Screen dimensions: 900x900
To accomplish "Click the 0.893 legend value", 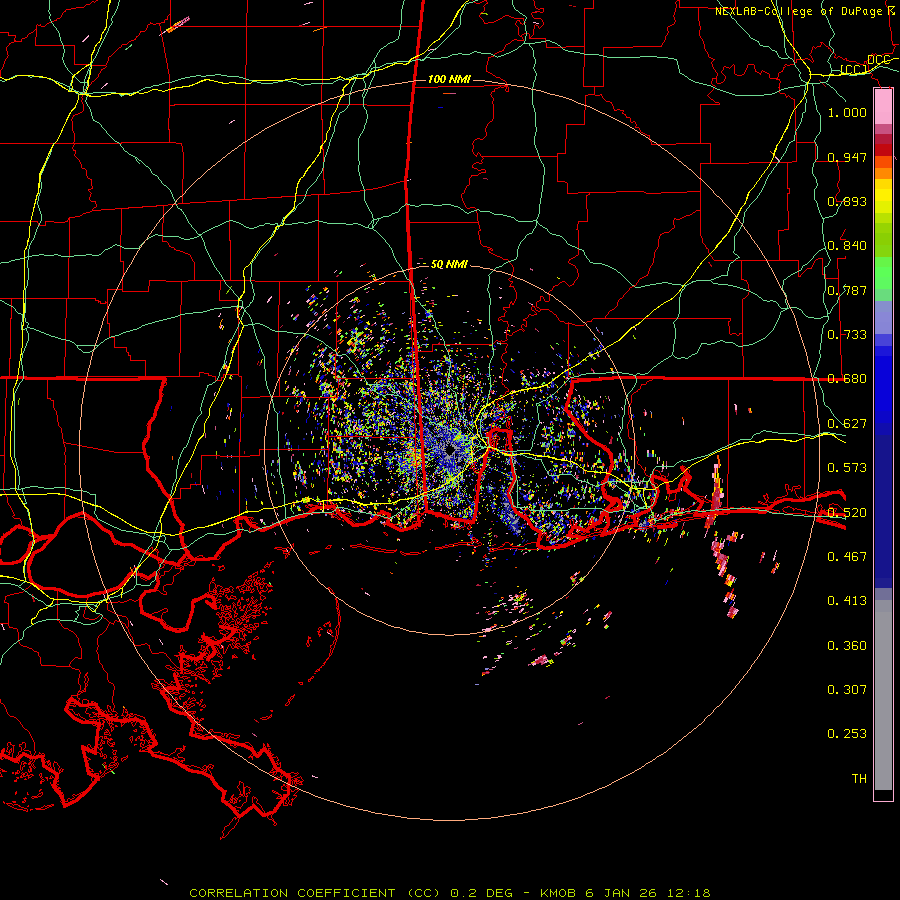I will click(x=847, y=201).
